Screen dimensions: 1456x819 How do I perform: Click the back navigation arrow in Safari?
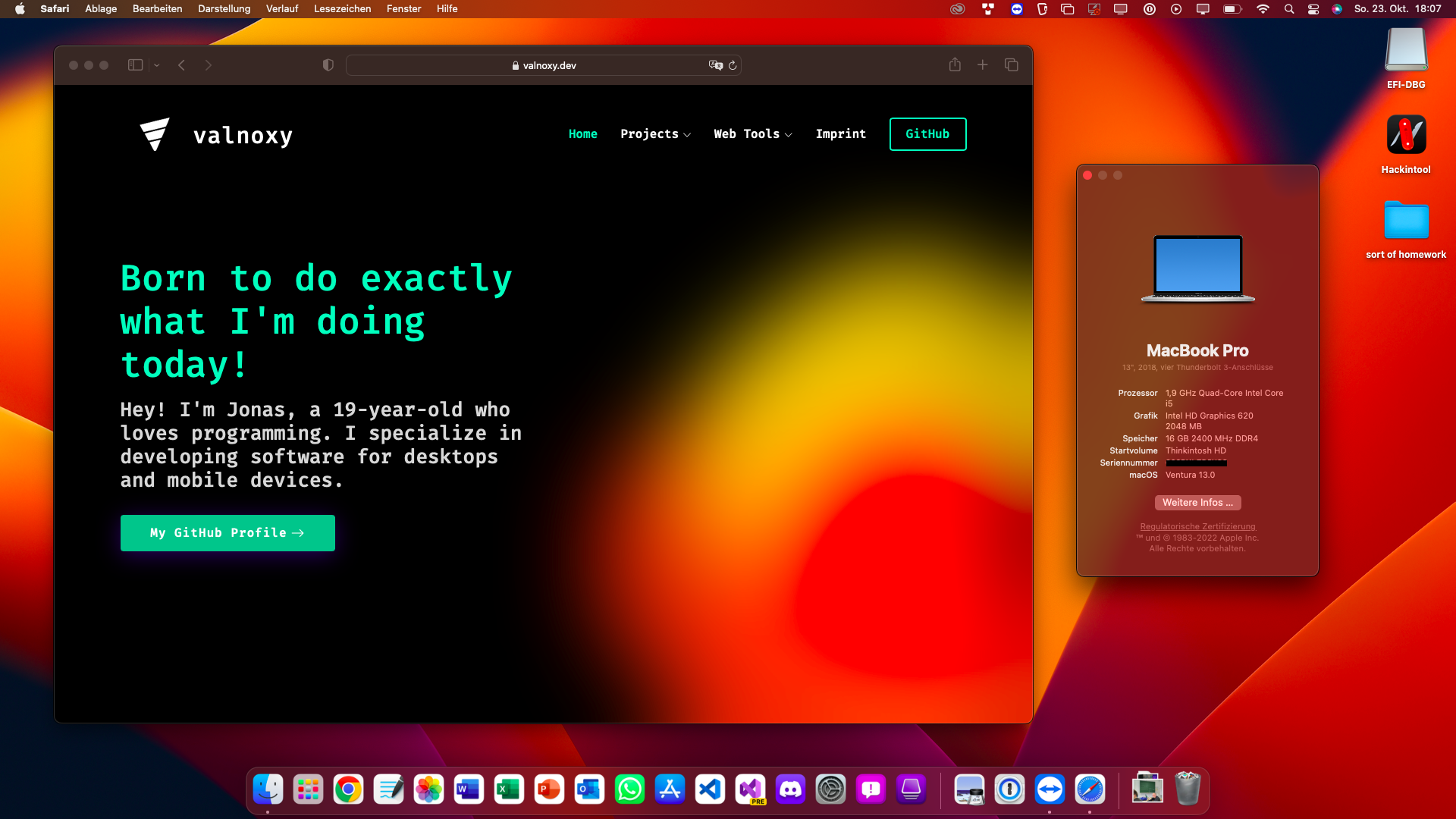[x=181, y=65]
